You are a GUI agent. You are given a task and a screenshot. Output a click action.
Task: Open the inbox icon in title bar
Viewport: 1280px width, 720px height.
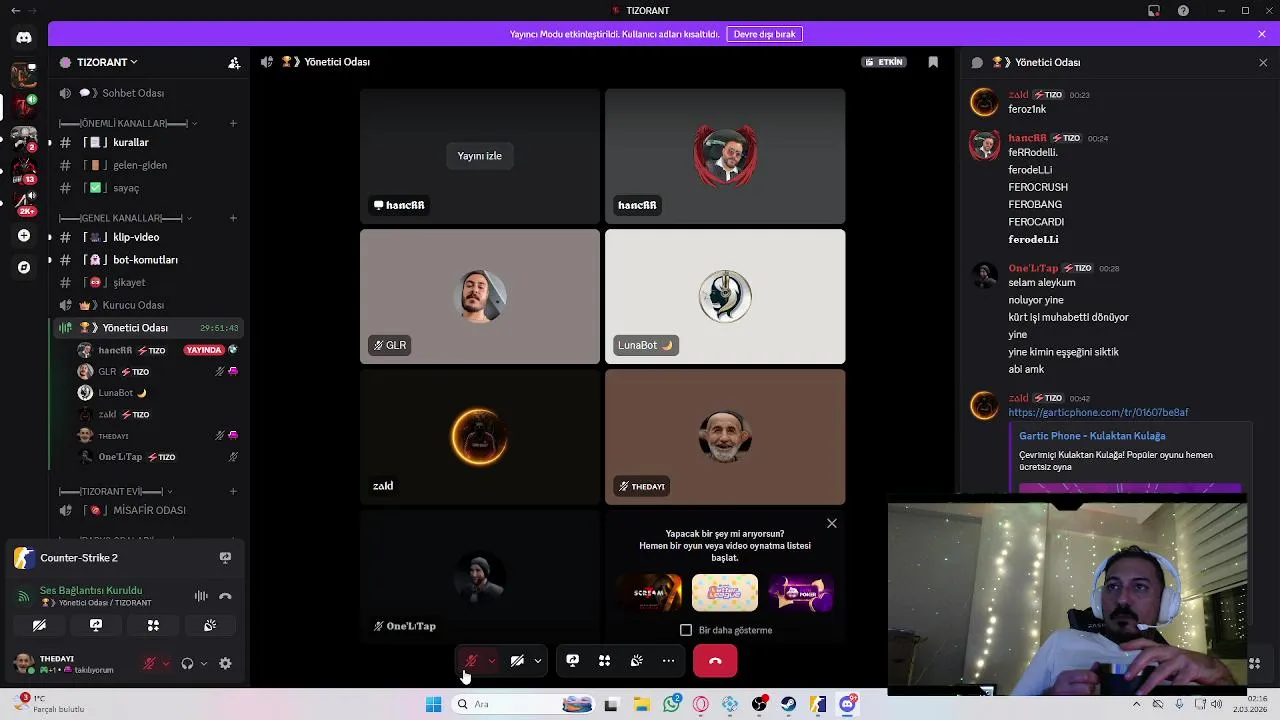[1154, 10]
